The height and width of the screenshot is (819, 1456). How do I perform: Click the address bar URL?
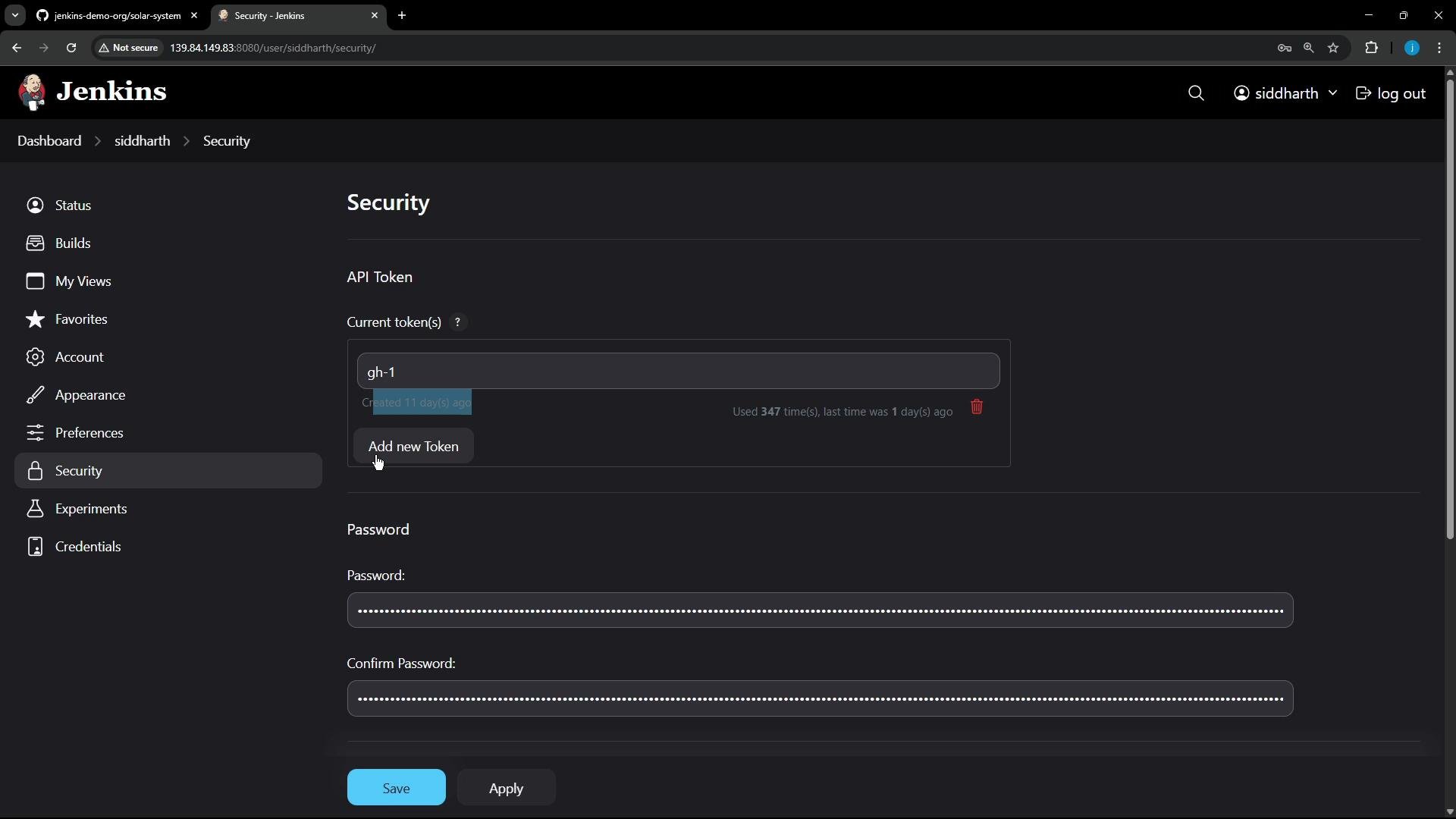pos(273,48)
